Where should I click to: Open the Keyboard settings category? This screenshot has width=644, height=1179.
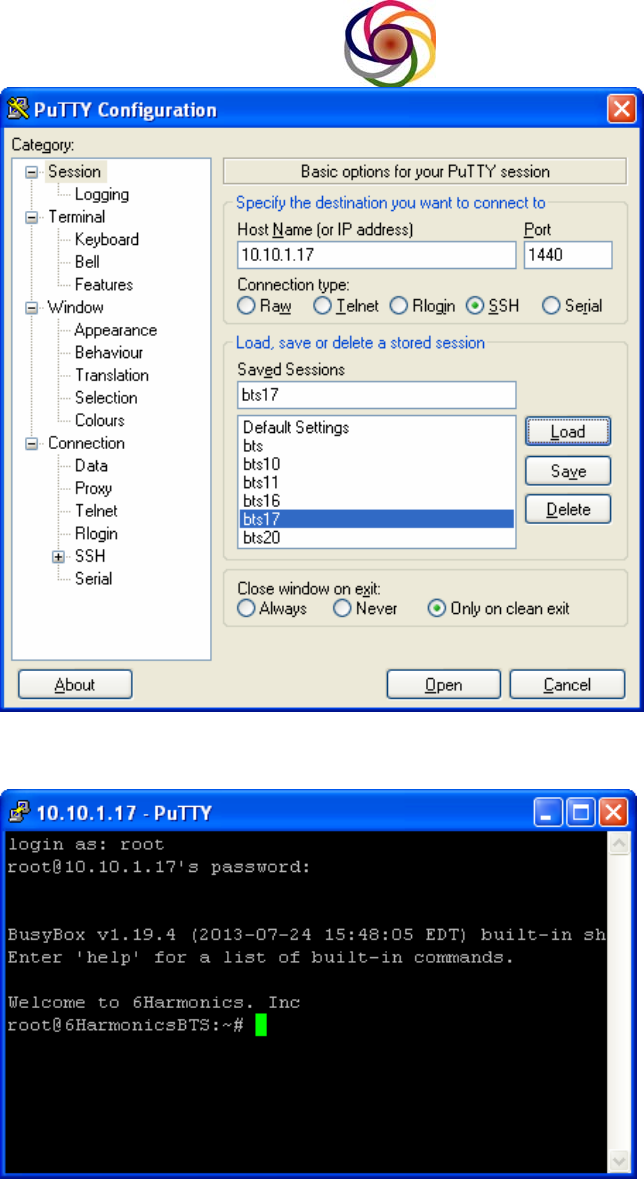pos(107,240)
